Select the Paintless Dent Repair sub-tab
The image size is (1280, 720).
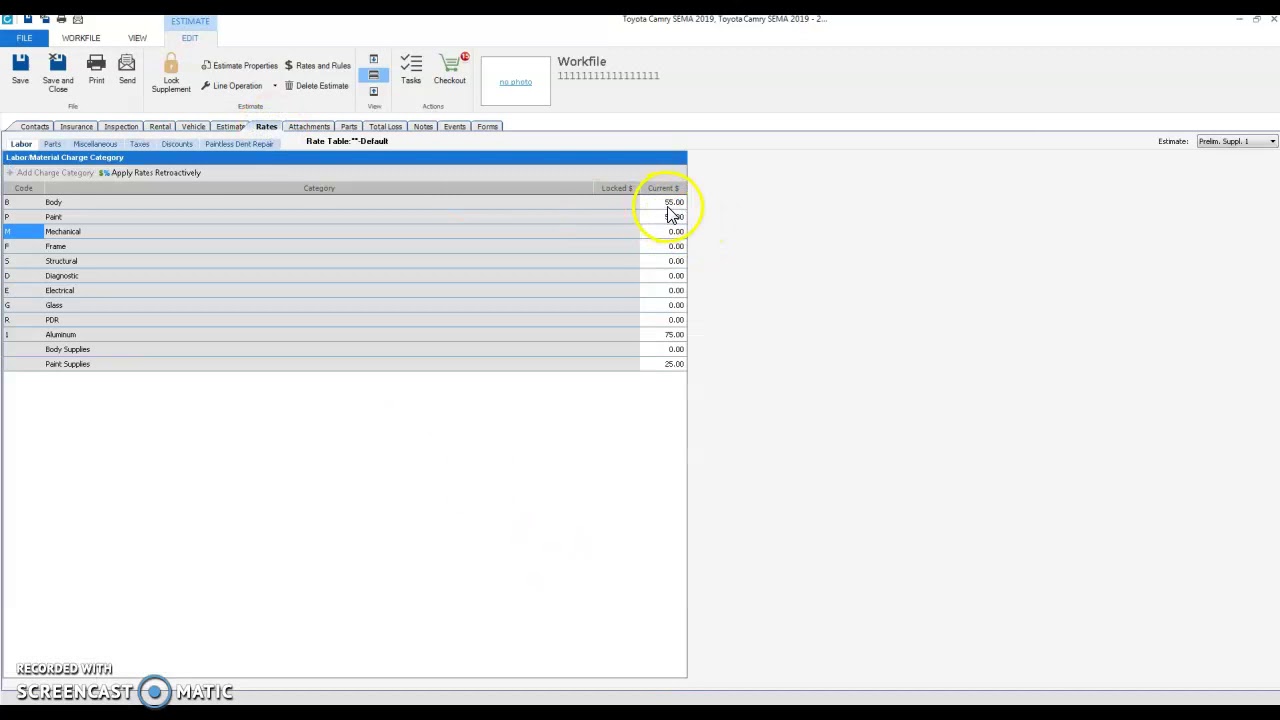click(239, 144)
